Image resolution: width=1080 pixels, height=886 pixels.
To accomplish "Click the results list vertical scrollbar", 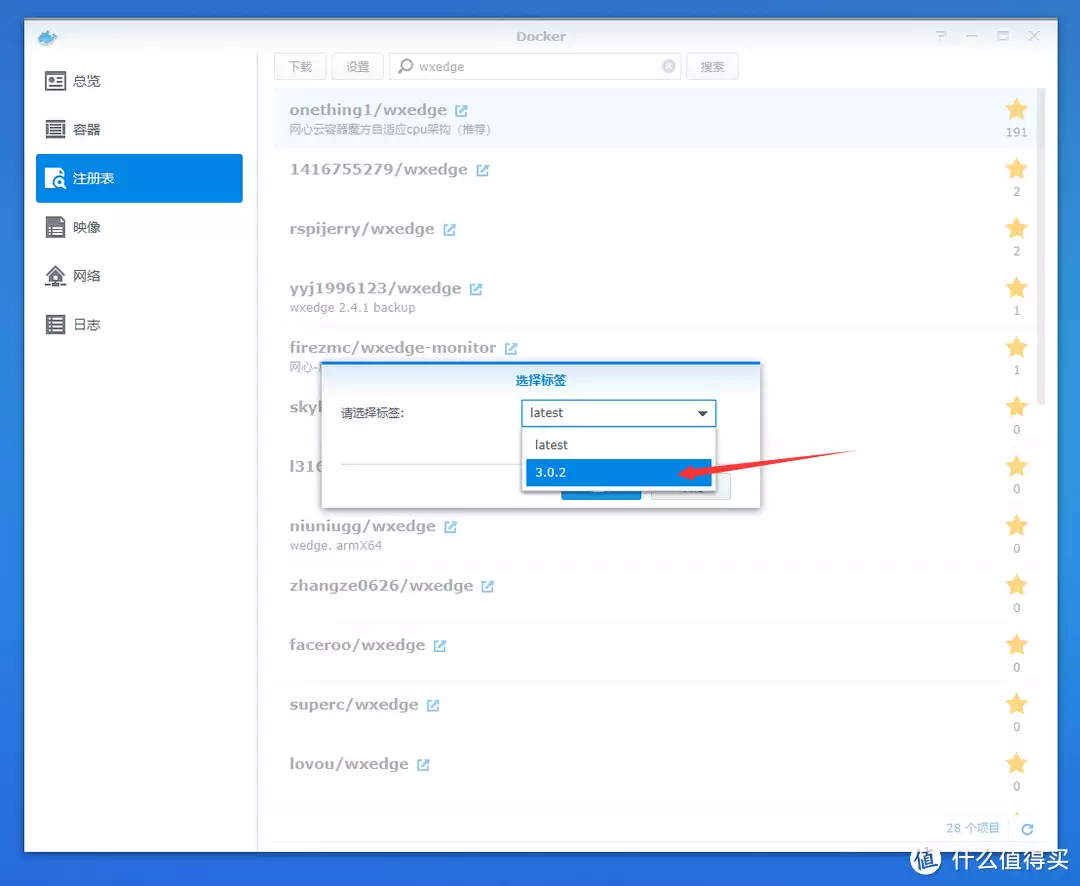I will [x=1041, y=246].
